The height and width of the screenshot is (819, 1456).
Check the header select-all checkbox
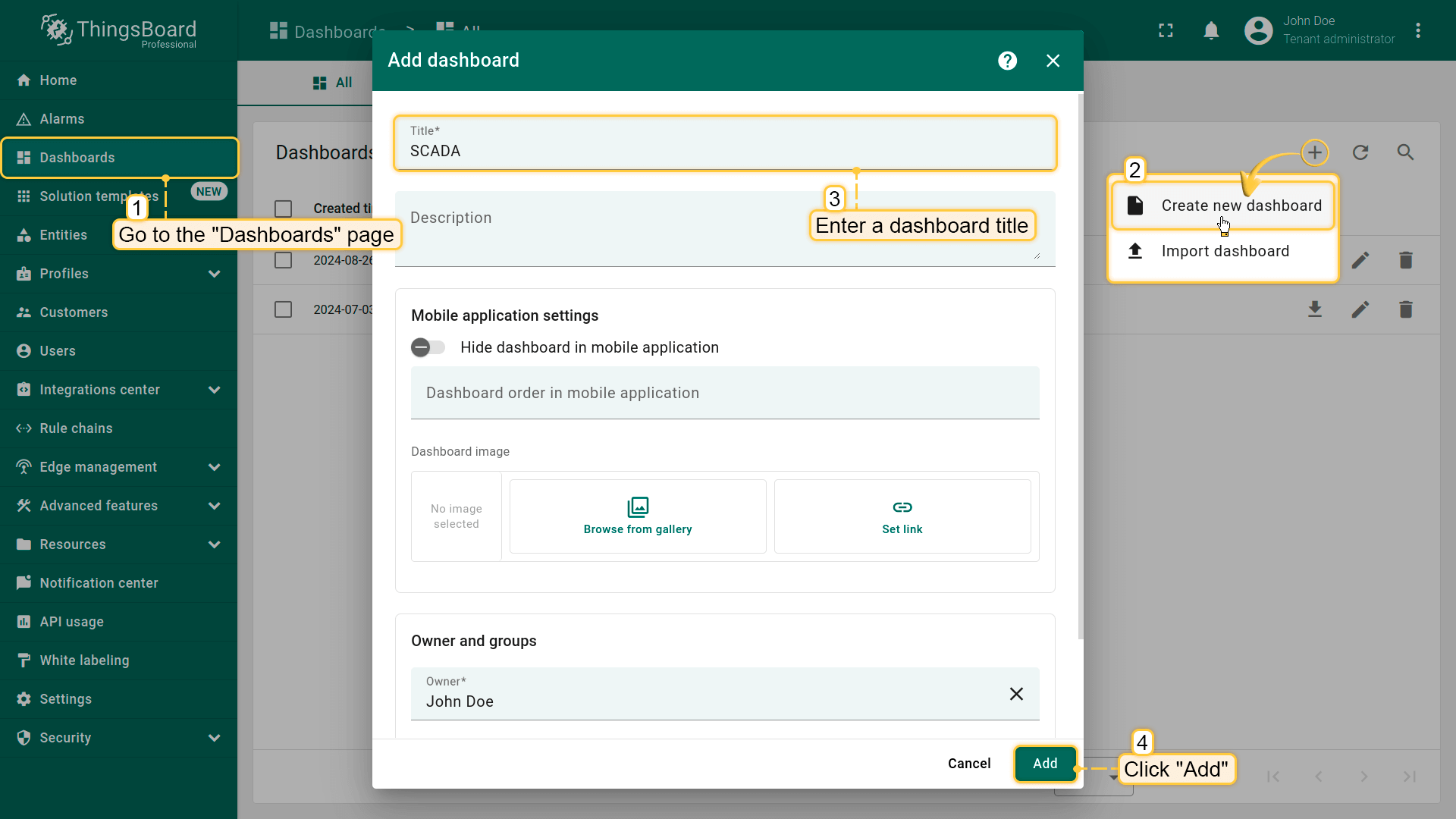tap(283, 209)
